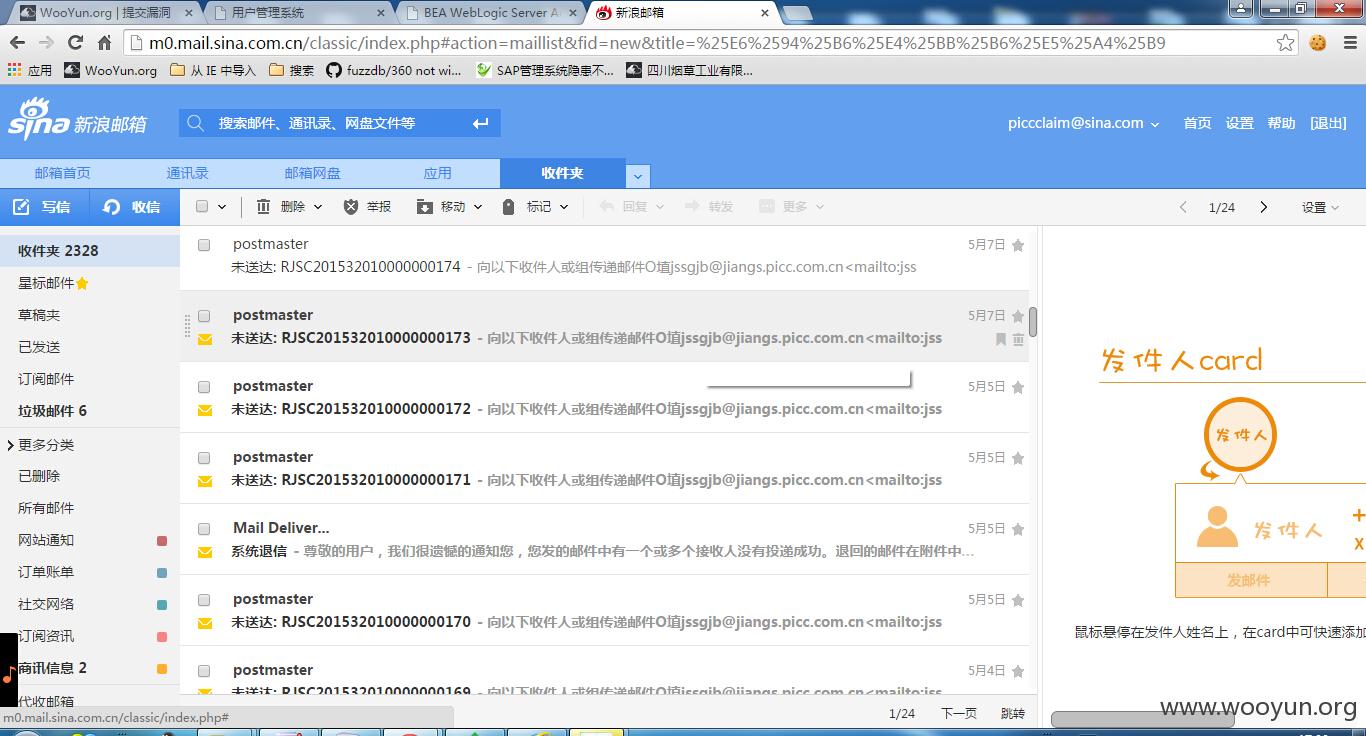
Task: Open the 移动 dropdown arrow
Action: point(478,207)
